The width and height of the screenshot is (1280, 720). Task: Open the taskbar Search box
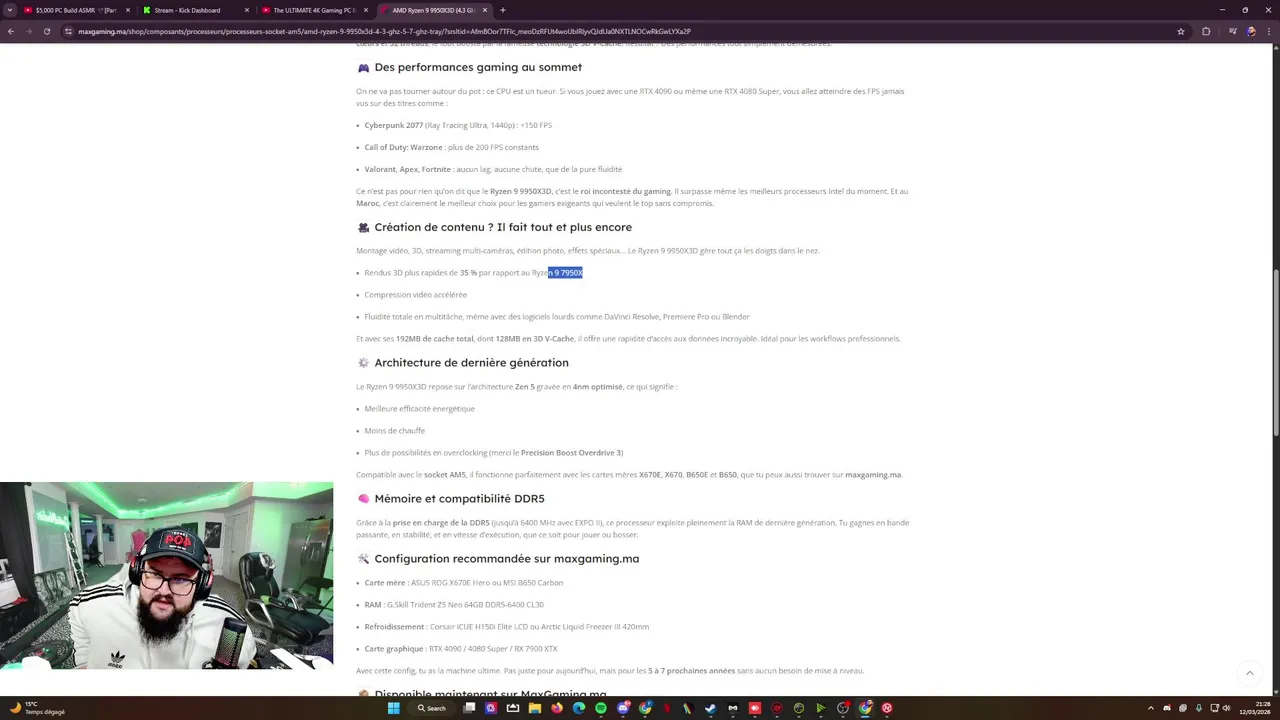(432, 708)
